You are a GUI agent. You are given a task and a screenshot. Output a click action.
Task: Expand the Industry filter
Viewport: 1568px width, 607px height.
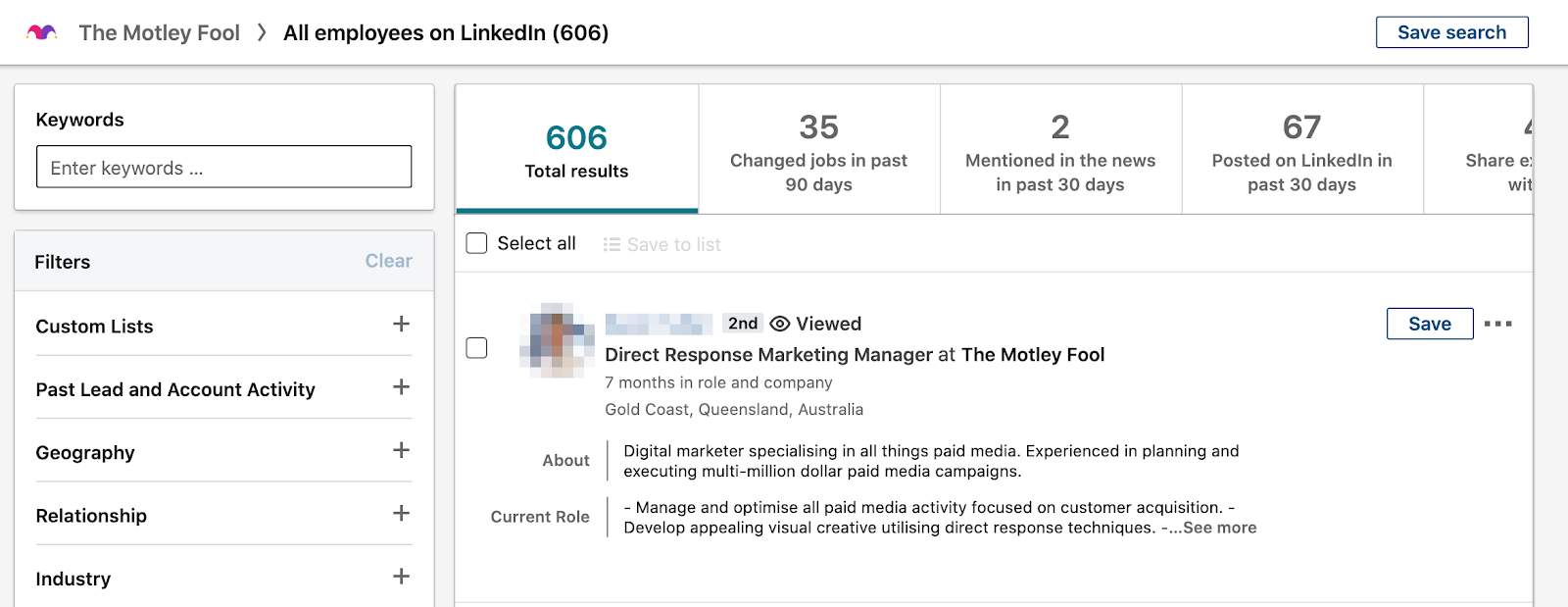(x=401, y=577)
